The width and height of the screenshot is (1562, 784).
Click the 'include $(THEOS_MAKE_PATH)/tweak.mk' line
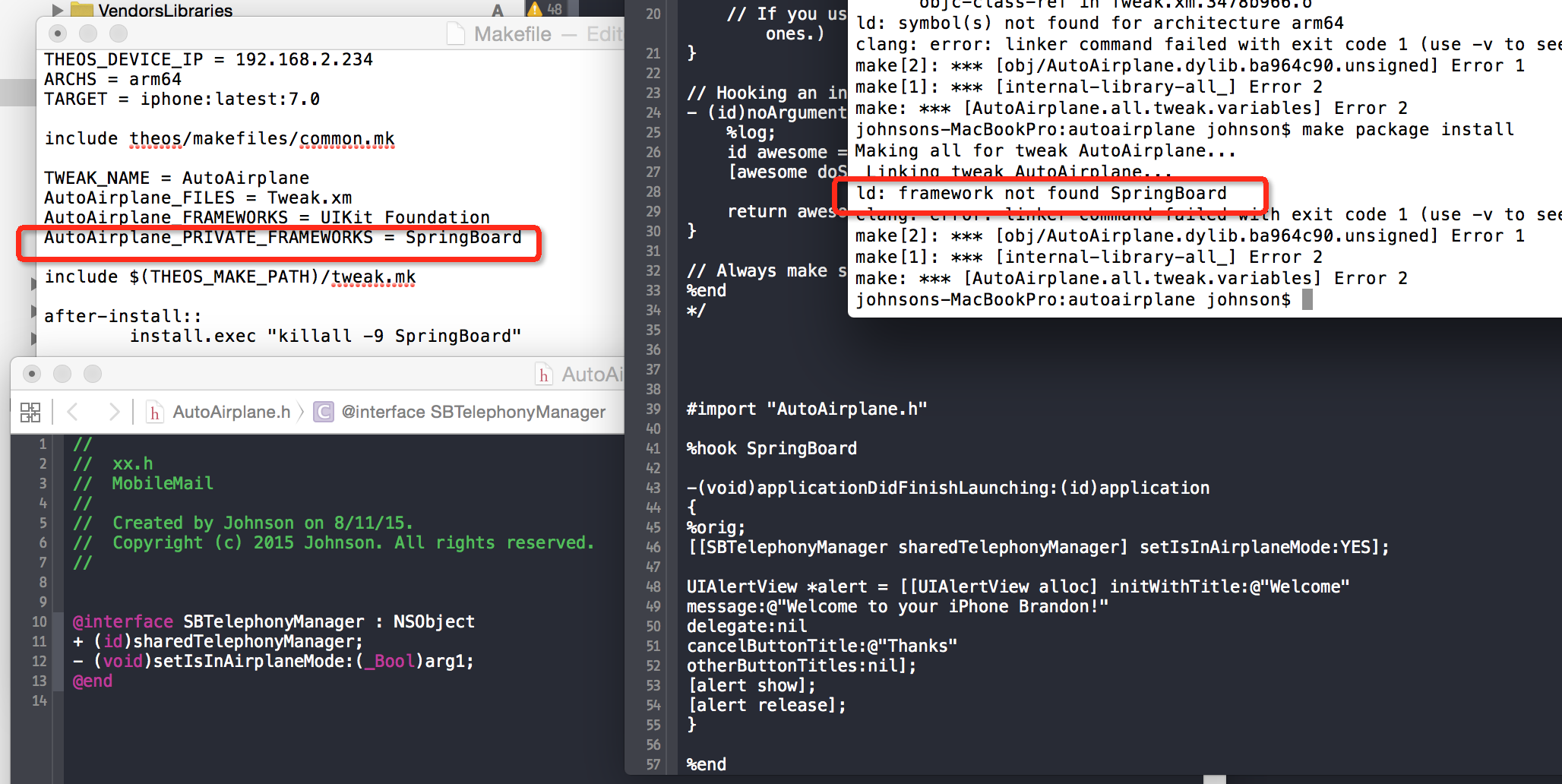click(x=230, y=277)
